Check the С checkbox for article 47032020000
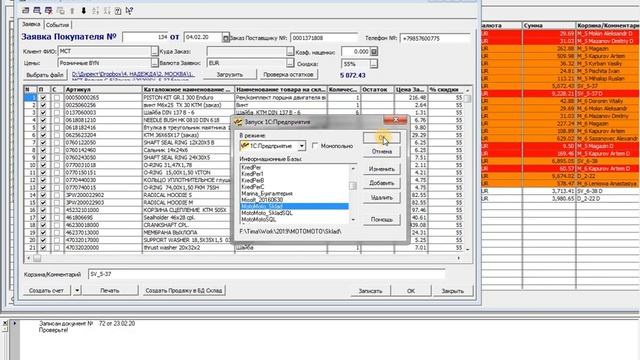Image resolution: width=640 pixels, height=360 pixels. 57,247
